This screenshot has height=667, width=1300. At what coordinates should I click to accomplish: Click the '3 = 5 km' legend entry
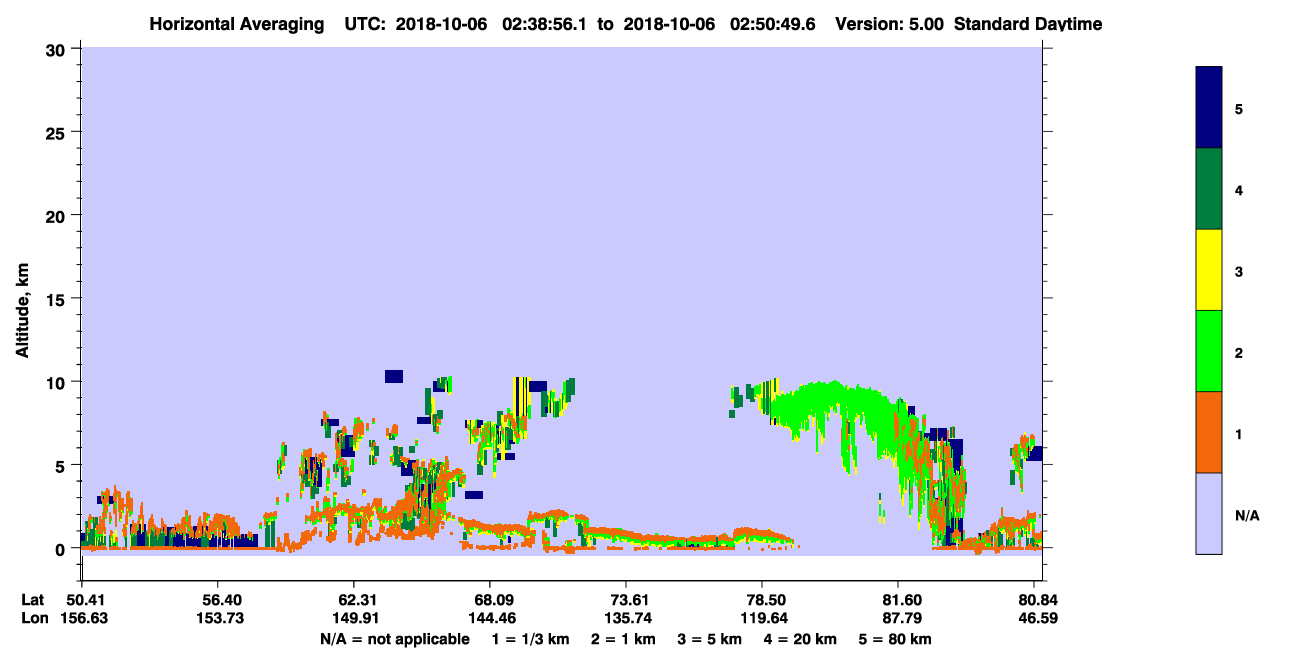click(x=709, y=639)
